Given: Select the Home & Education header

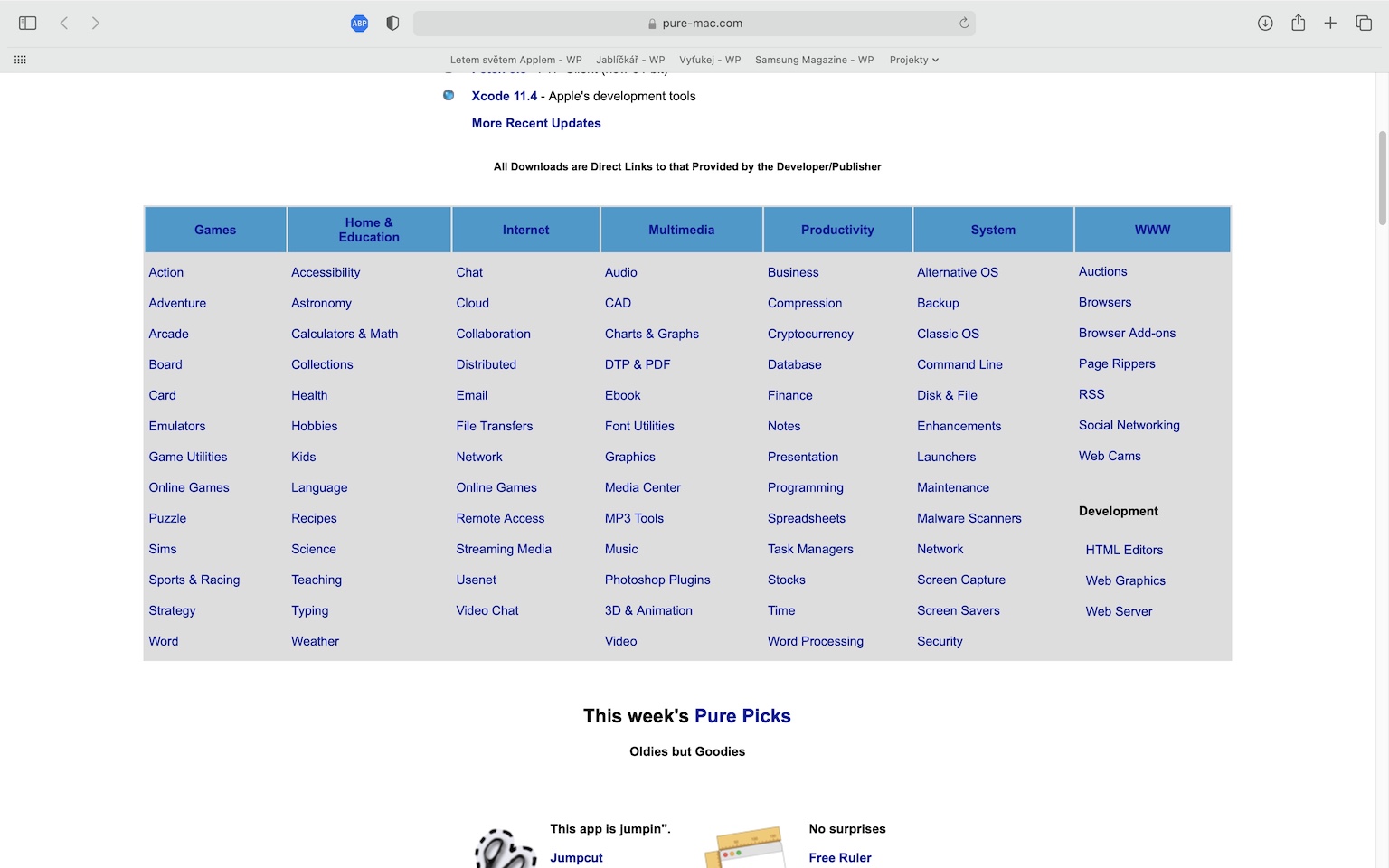Looking at the screenshot, I should (x=369, y=230).
